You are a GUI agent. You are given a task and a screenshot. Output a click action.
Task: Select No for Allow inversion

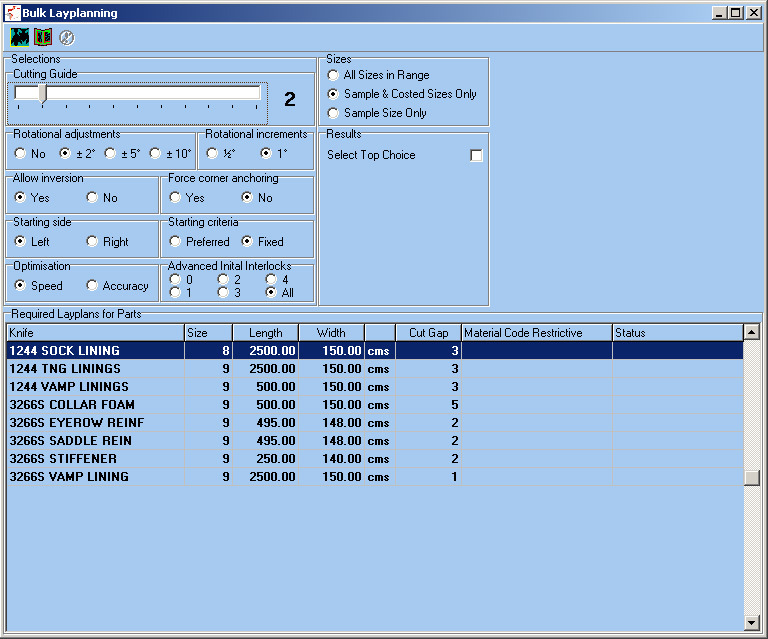[92, 197]
